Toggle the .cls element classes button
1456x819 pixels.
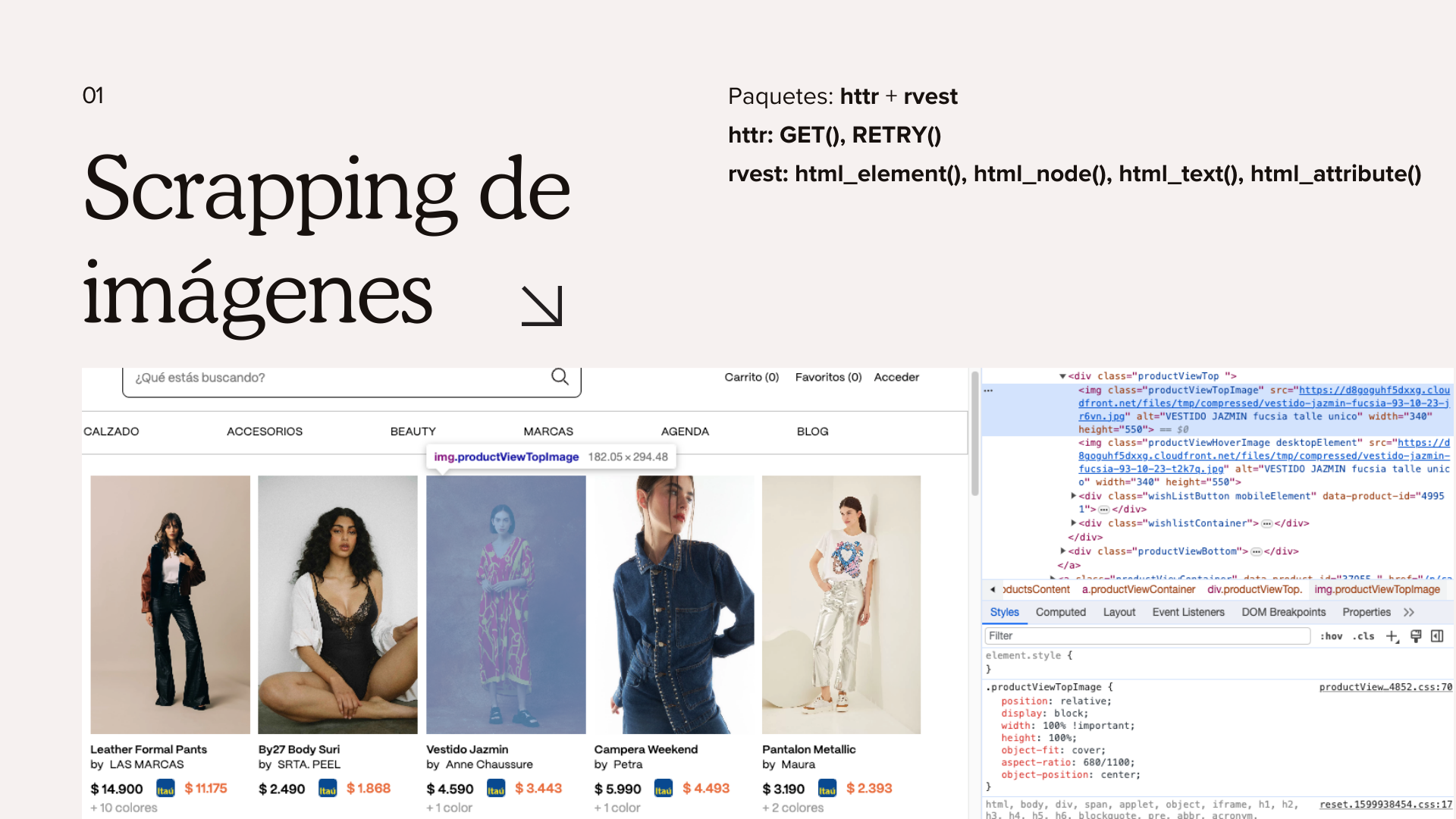pyautogui.click(x=1363, y=636)
